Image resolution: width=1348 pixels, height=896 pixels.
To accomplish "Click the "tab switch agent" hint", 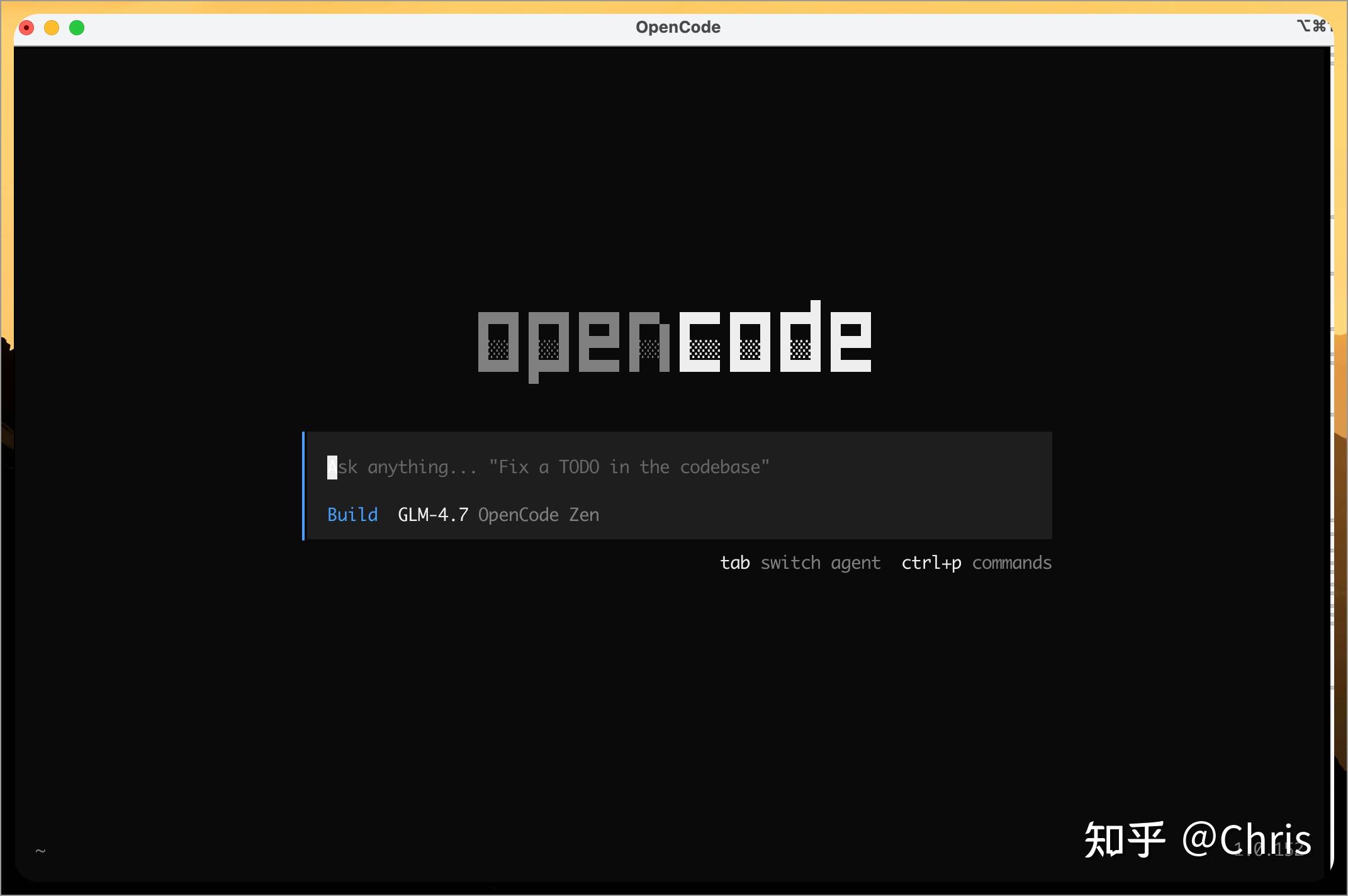I will [x=800, y=563].
